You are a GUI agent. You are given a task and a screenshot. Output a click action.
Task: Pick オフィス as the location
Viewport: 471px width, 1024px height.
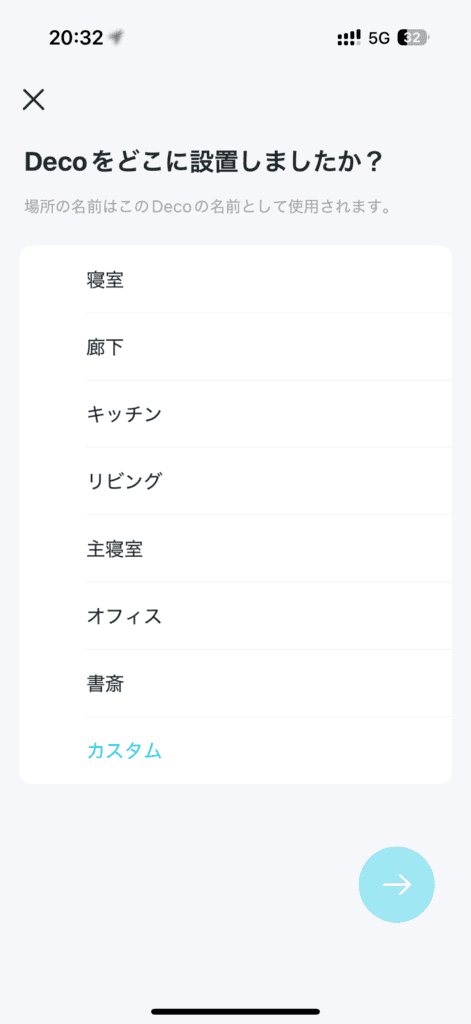point(235,616)
